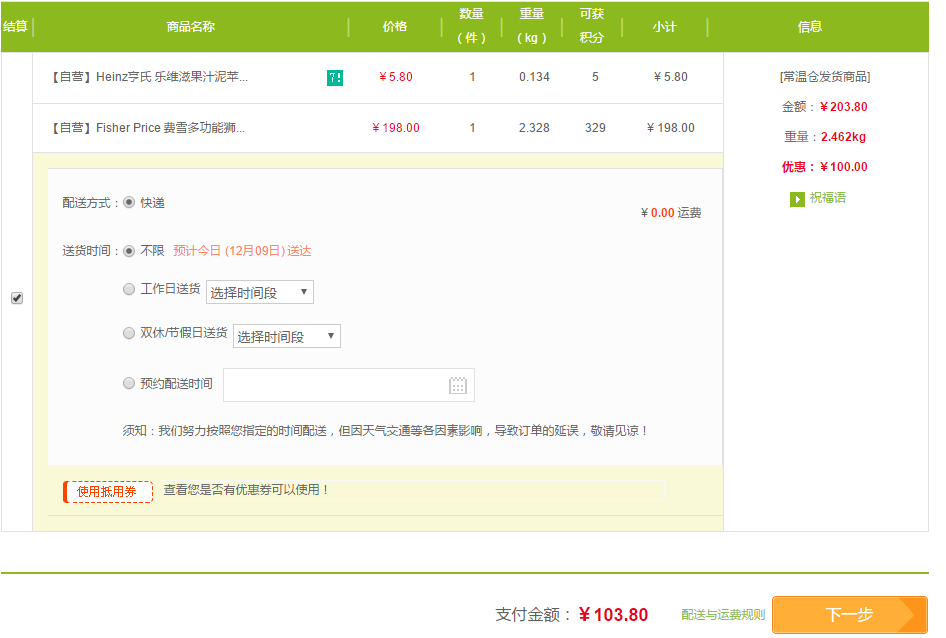Click the 商品名称 column header
This screenshot has height=638, width=946.
click(191, 27)
